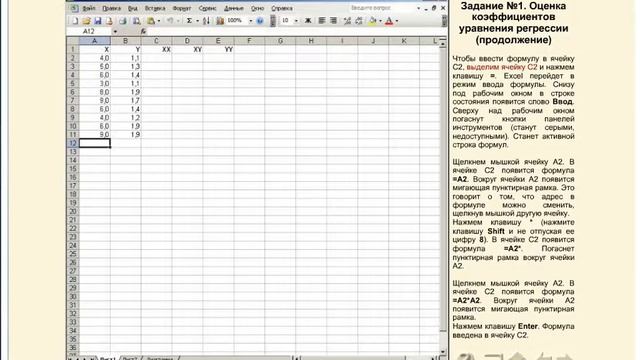
Task: Click the XX header cell C1
Action: point(156,49)
